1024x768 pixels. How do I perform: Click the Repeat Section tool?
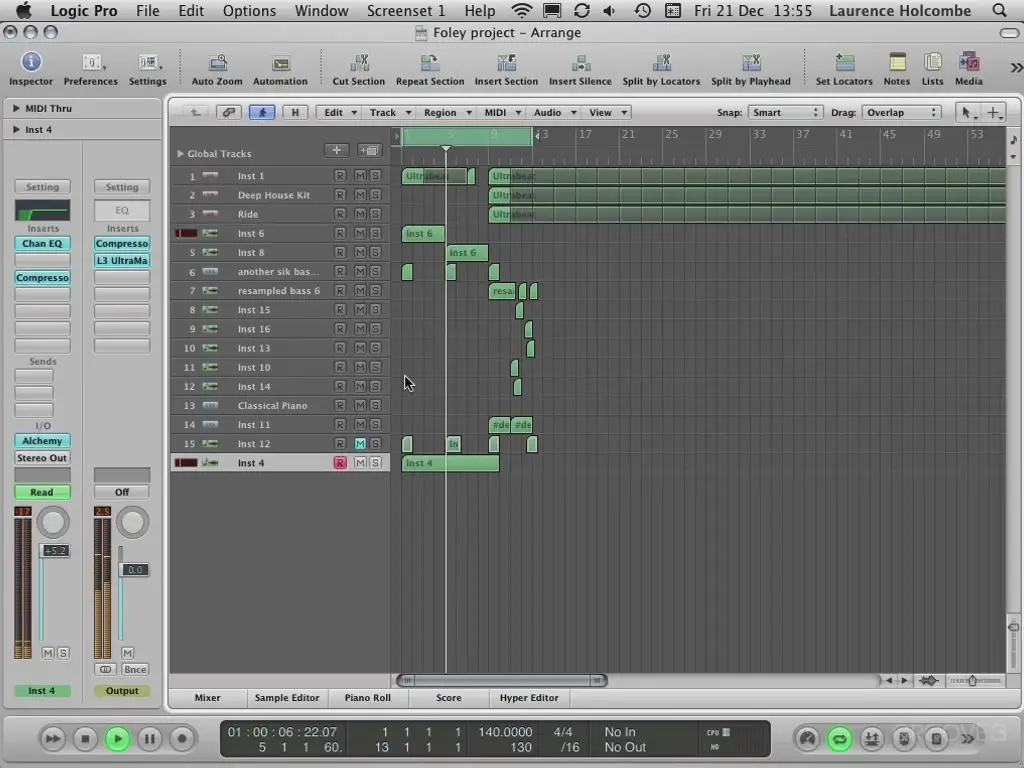point(430,69)
